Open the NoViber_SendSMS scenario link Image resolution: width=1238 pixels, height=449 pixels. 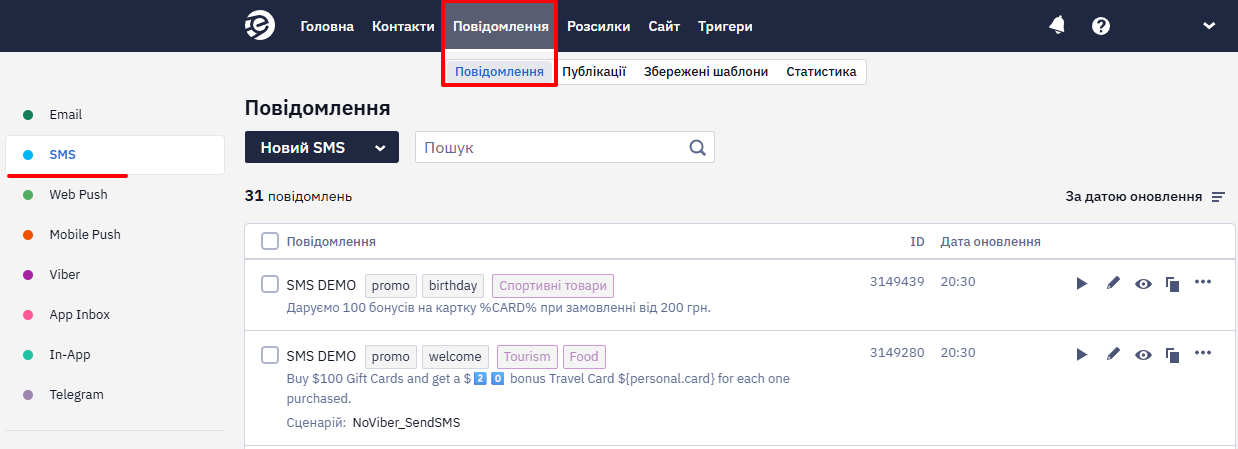pyautogui.click(x=406, y=423)
